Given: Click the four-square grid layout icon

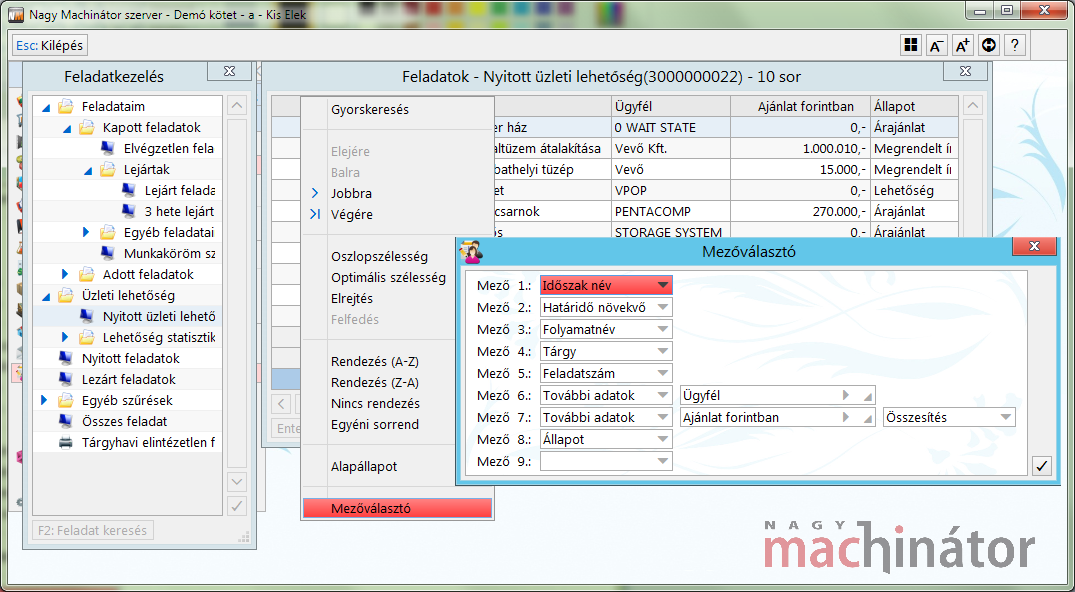Looking at the screenshot, I should point(910,45).
